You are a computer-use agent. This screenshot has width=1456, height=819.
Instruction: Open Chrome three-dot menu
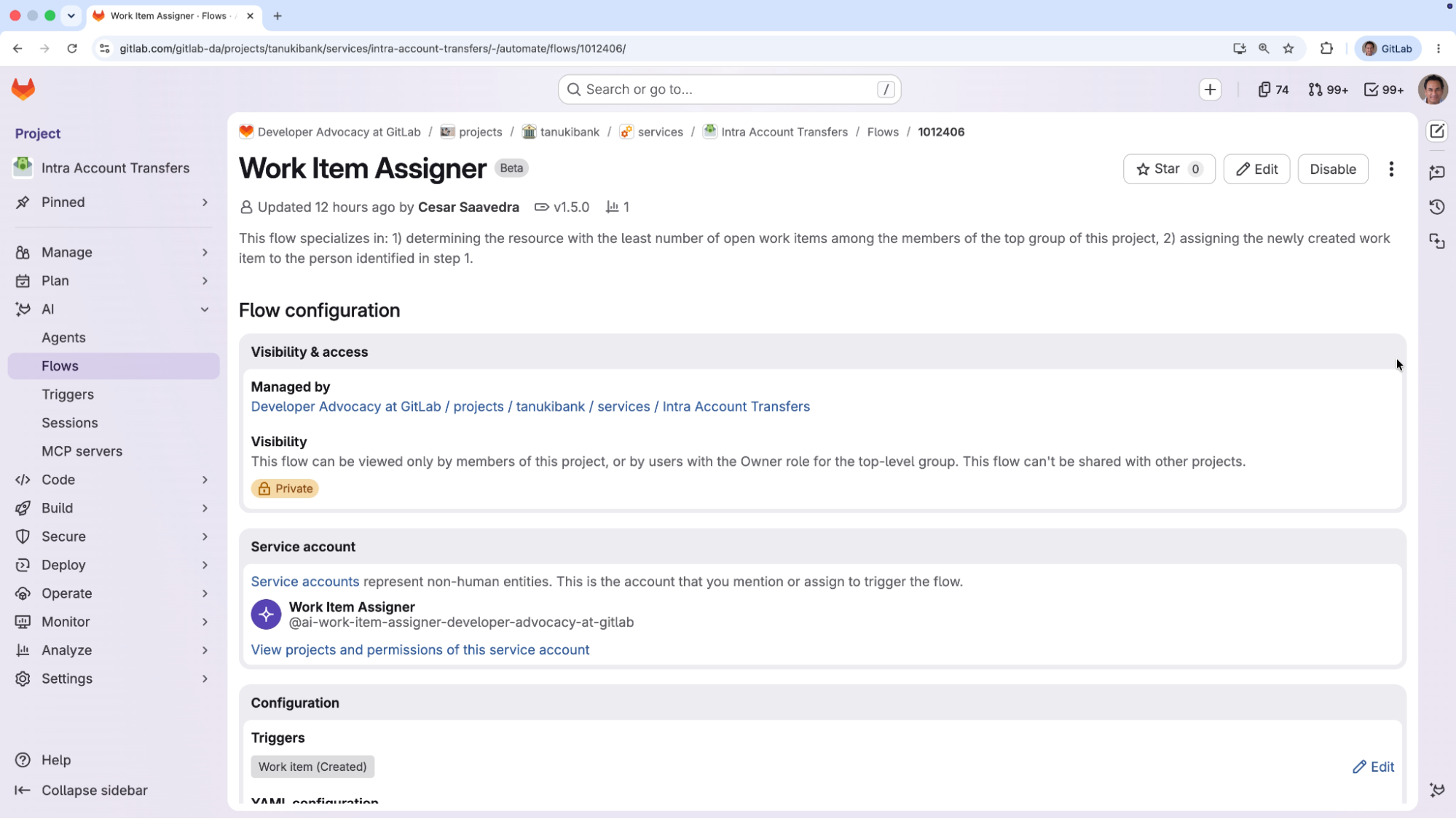(1438, 49)
